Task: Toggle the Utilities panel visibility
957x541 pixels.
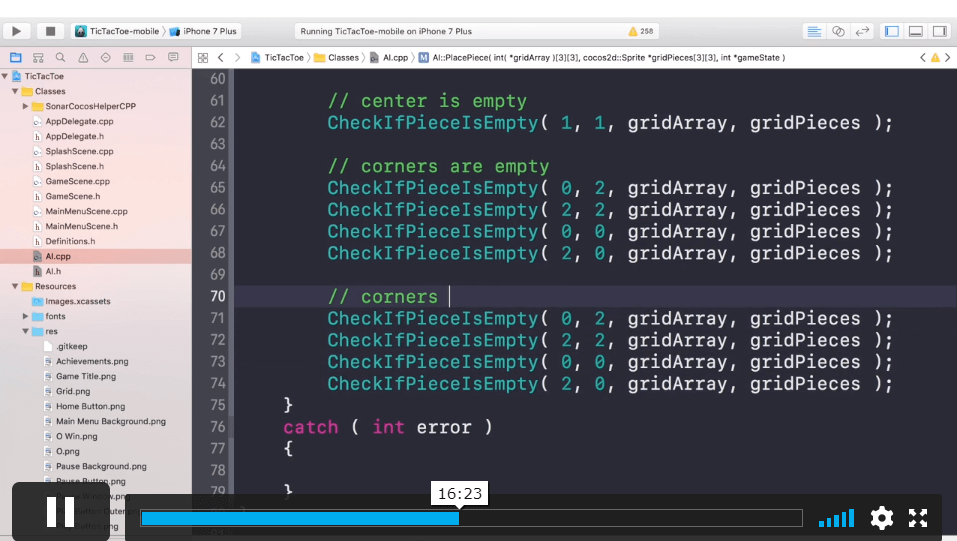Action: (939, 31)
